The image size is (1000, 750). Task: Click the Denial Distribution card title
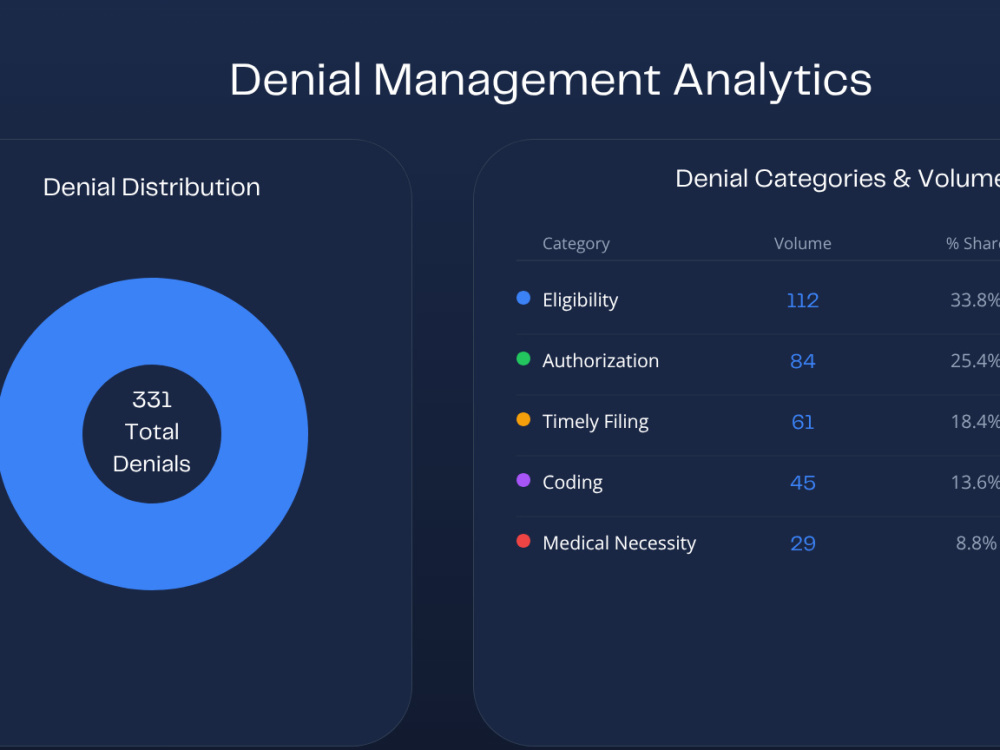tap(152, 188)
